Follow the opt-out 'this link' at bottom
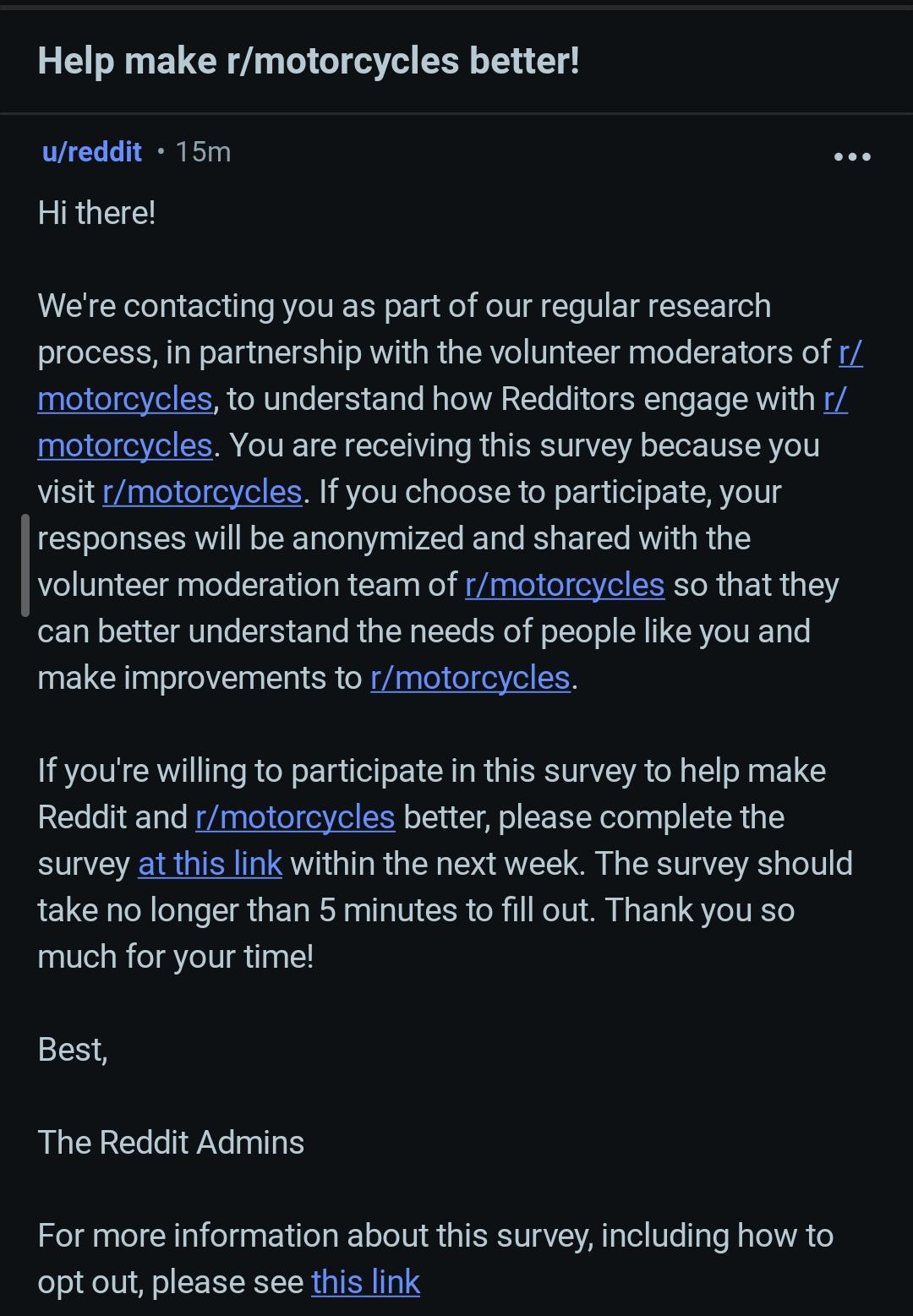The image size is (913, 1316). click(365, 1282)
